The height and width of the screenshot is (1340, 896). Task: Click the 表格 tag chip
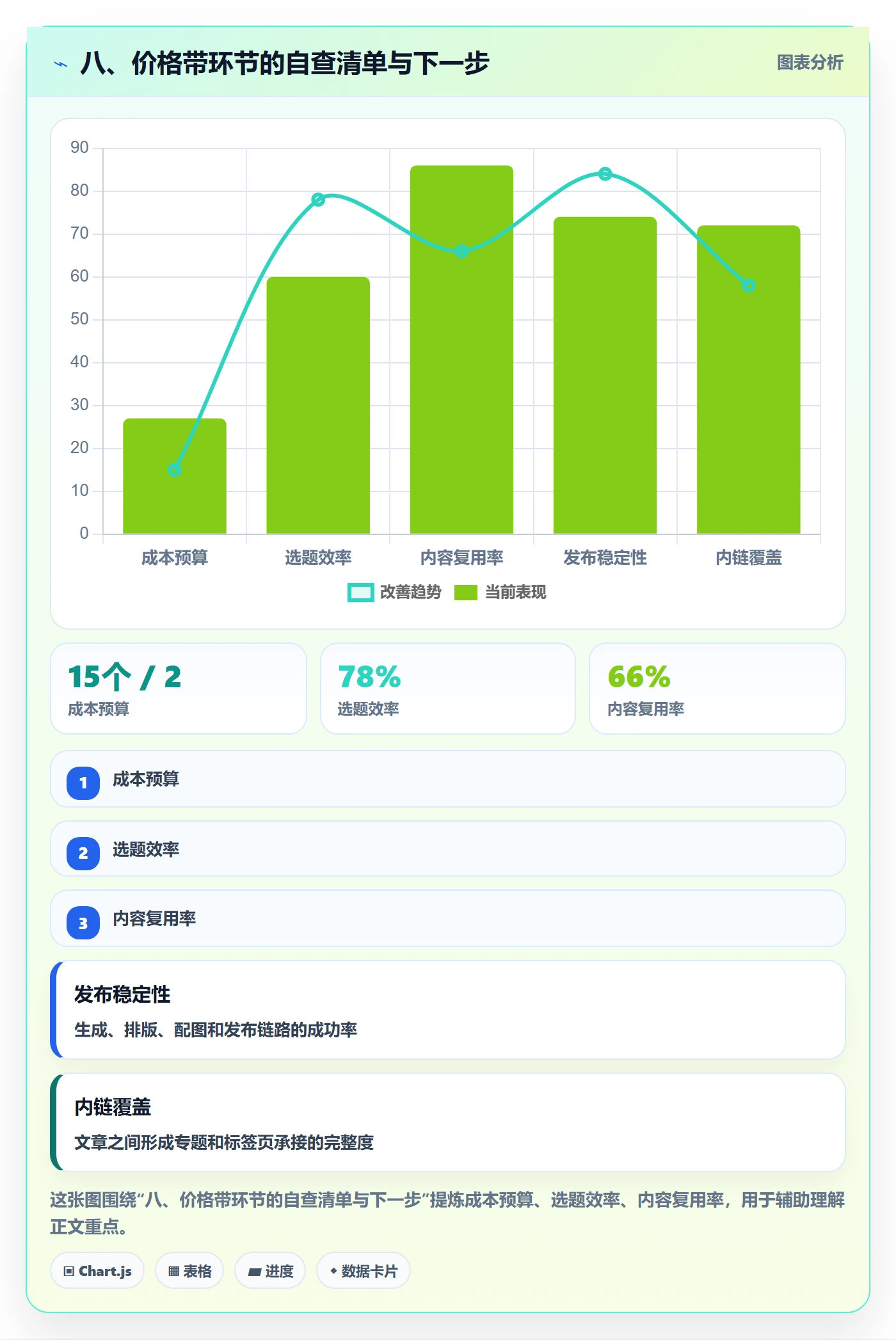pyautogui.click(x=189, y=1271)
